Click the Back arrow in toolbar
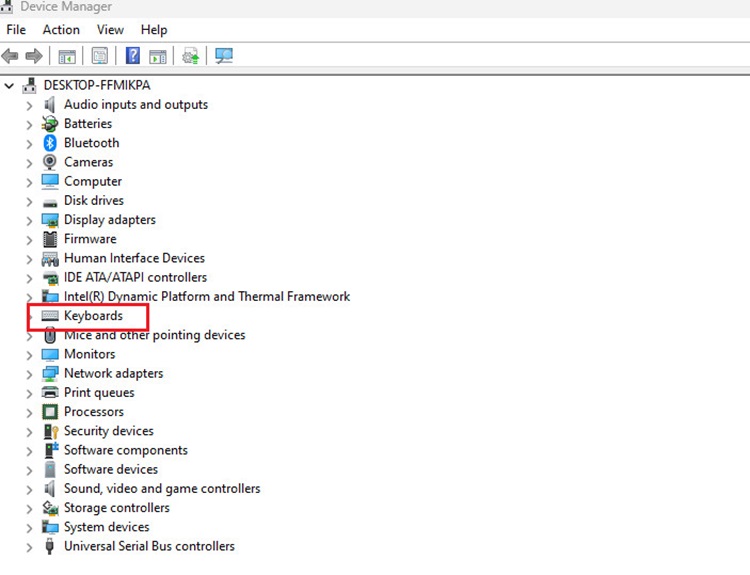The image size is (750, 575). [11, 56]
